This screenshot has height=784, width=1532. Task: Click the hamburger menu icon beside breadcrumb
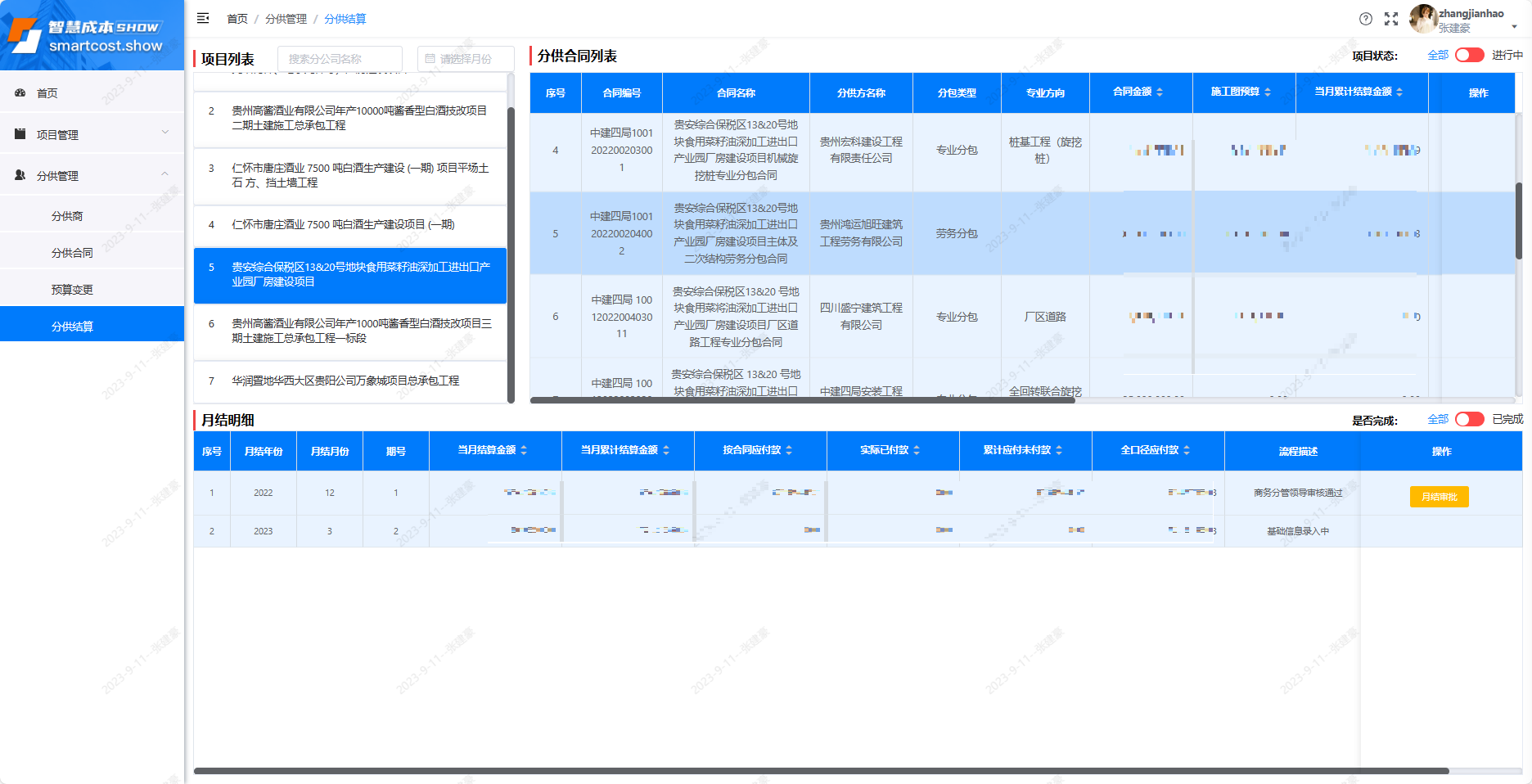click(203, 17)
